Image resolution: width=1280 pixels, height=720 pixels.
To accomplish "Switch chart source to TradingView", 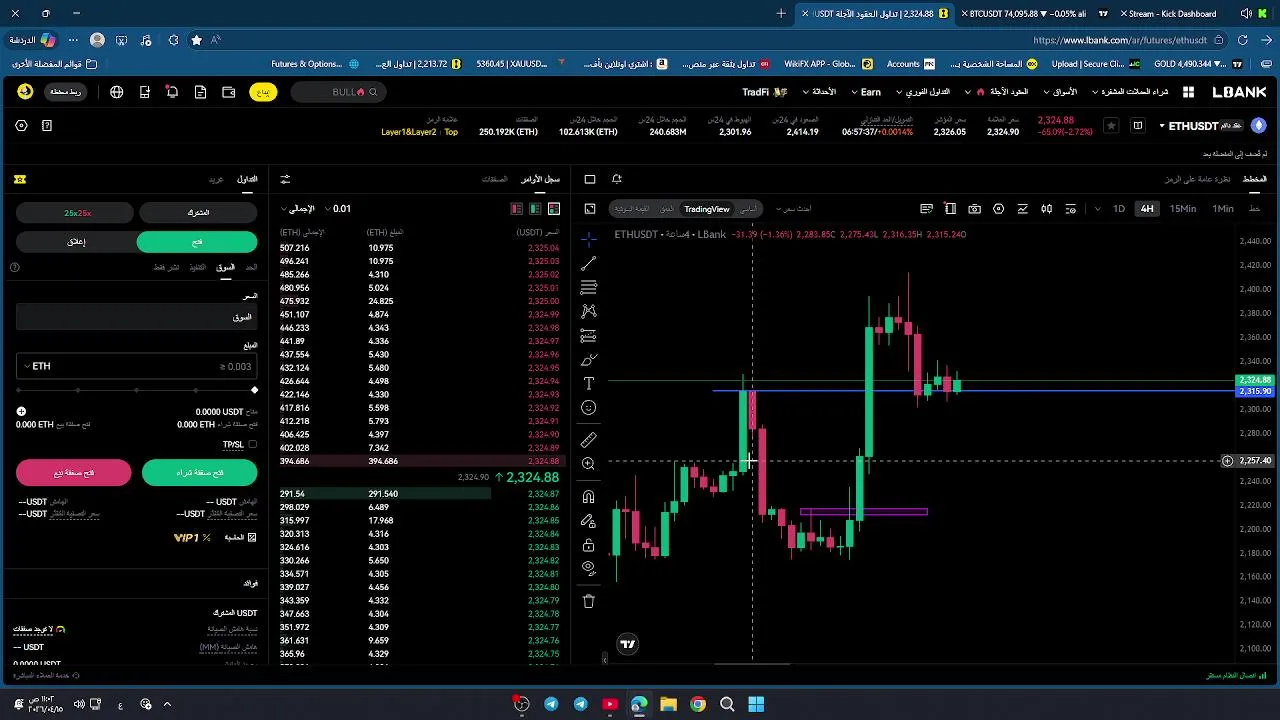I will point(707,209).
